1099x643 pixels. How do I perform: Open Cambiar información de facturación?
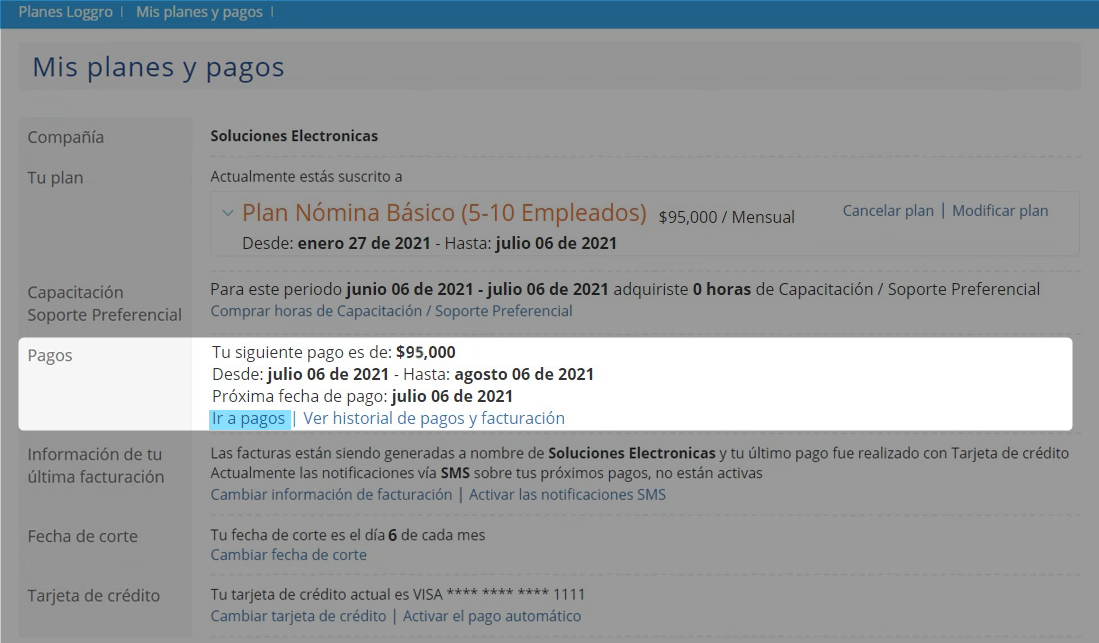pyautogui.click(x=331, y=495)
